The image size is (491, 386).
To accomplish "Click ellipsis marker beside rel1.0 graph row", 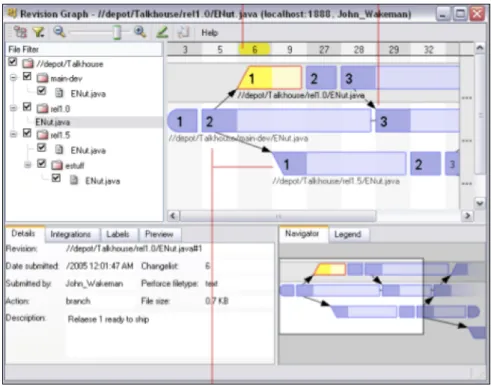I will (x=467, y=98).
